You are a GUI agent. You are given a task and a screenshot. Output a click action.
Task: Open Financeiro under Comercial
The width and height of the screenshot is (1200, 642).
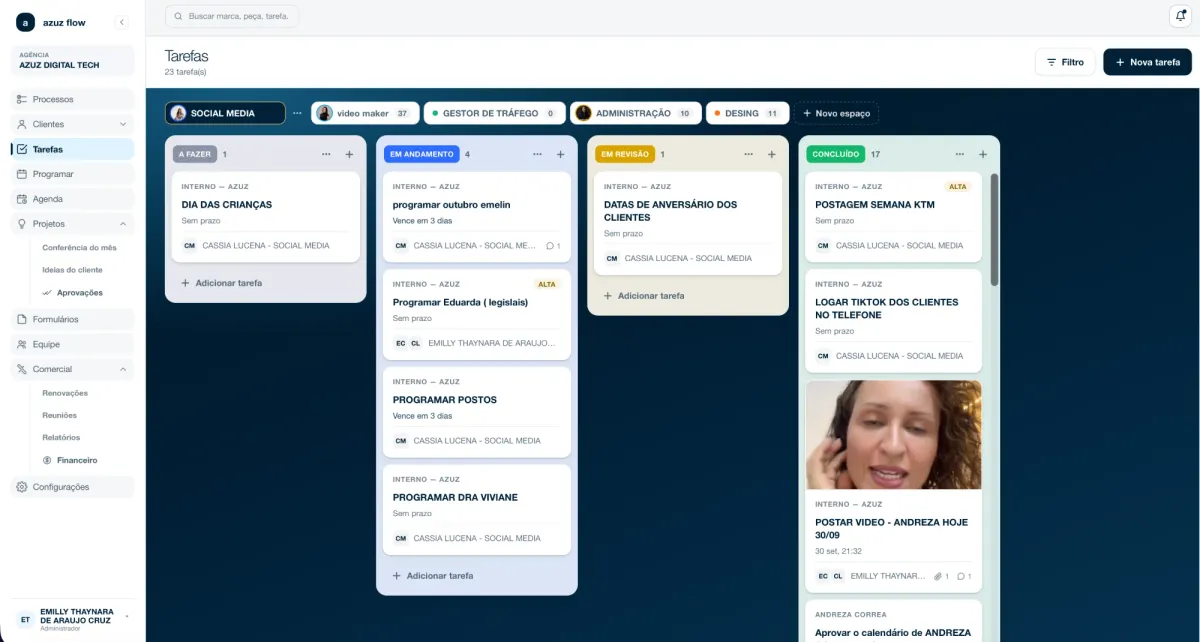[x=78, y=460]
